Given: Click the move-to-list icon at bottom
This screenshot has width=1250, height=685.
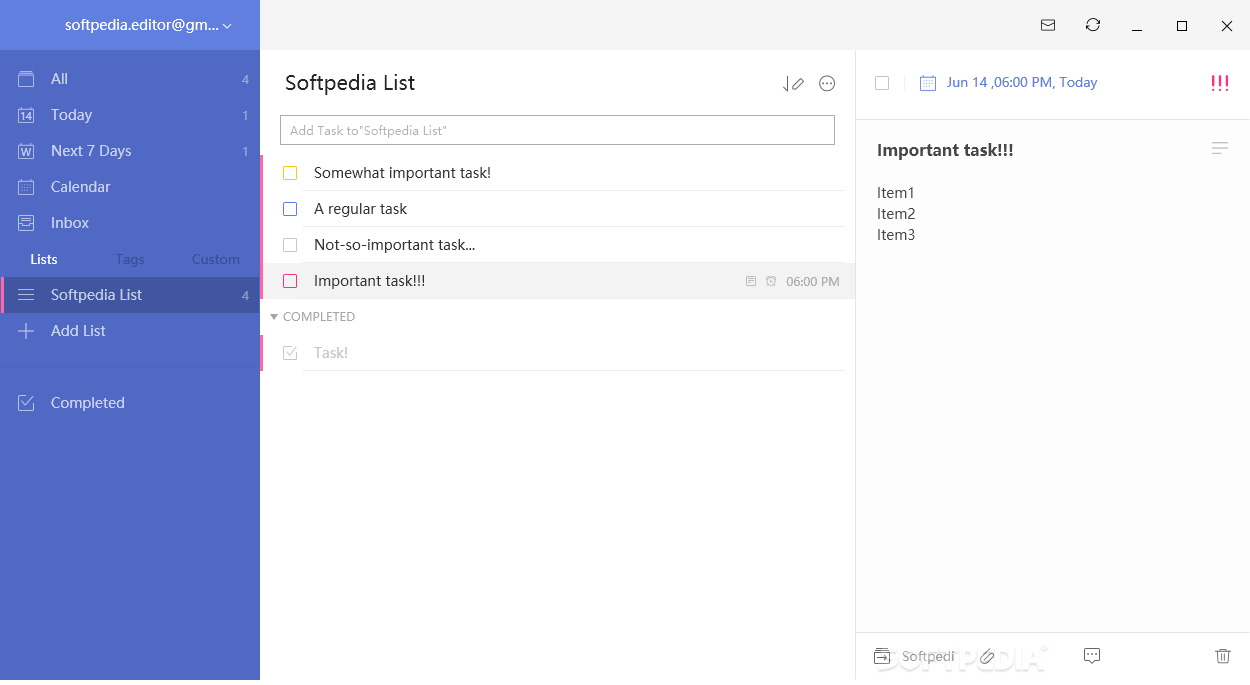Looking at the screenshot, I should (x=882, y=656).
